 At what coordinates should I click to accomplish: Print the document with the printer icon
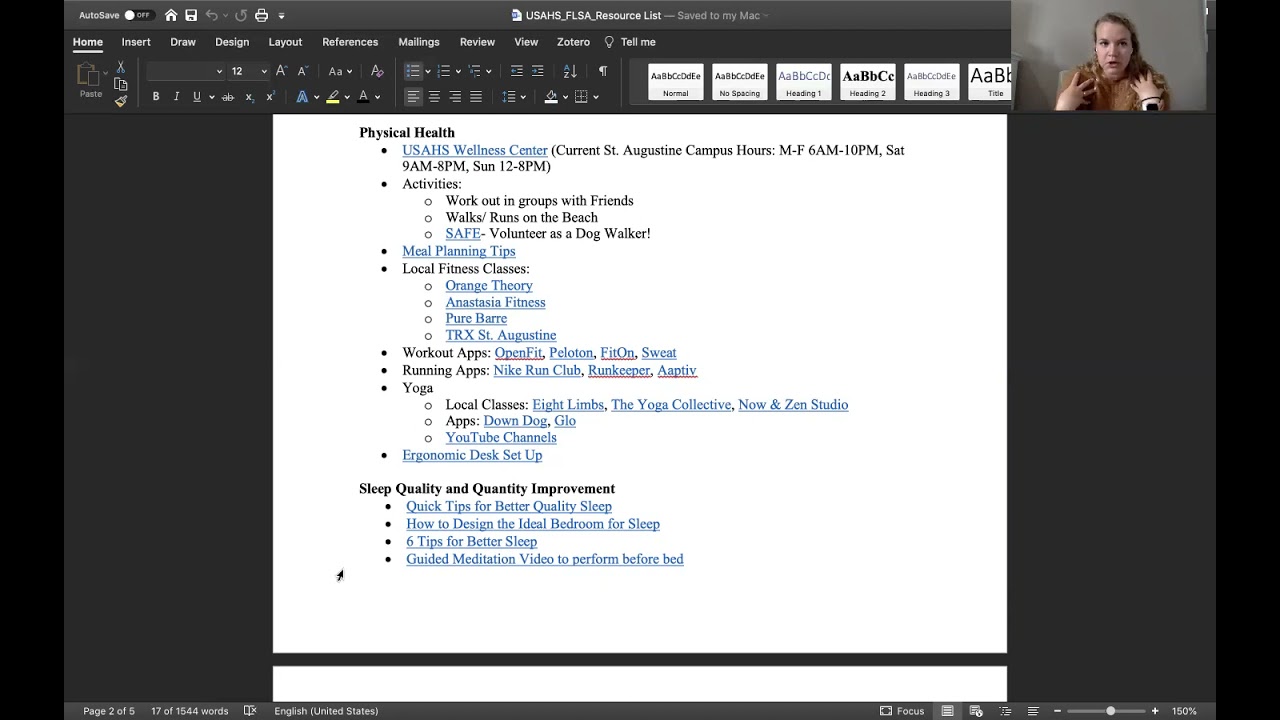pos(261,15)
